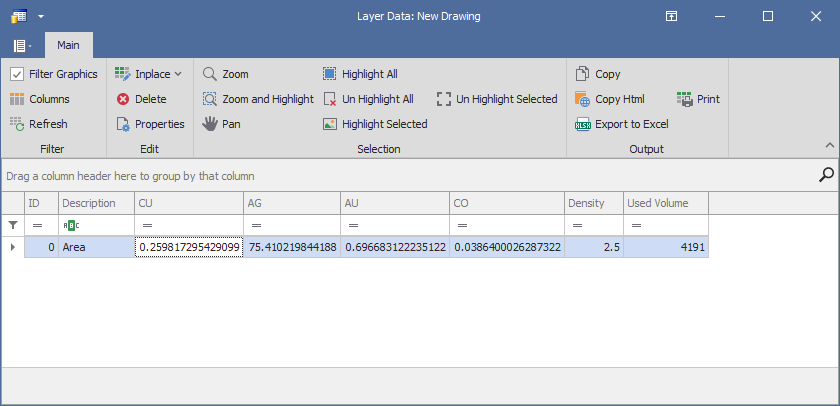Screen dimensions: 840x406
Task: Expand the quick access toolbar arrow
Action: pos(41,17)
